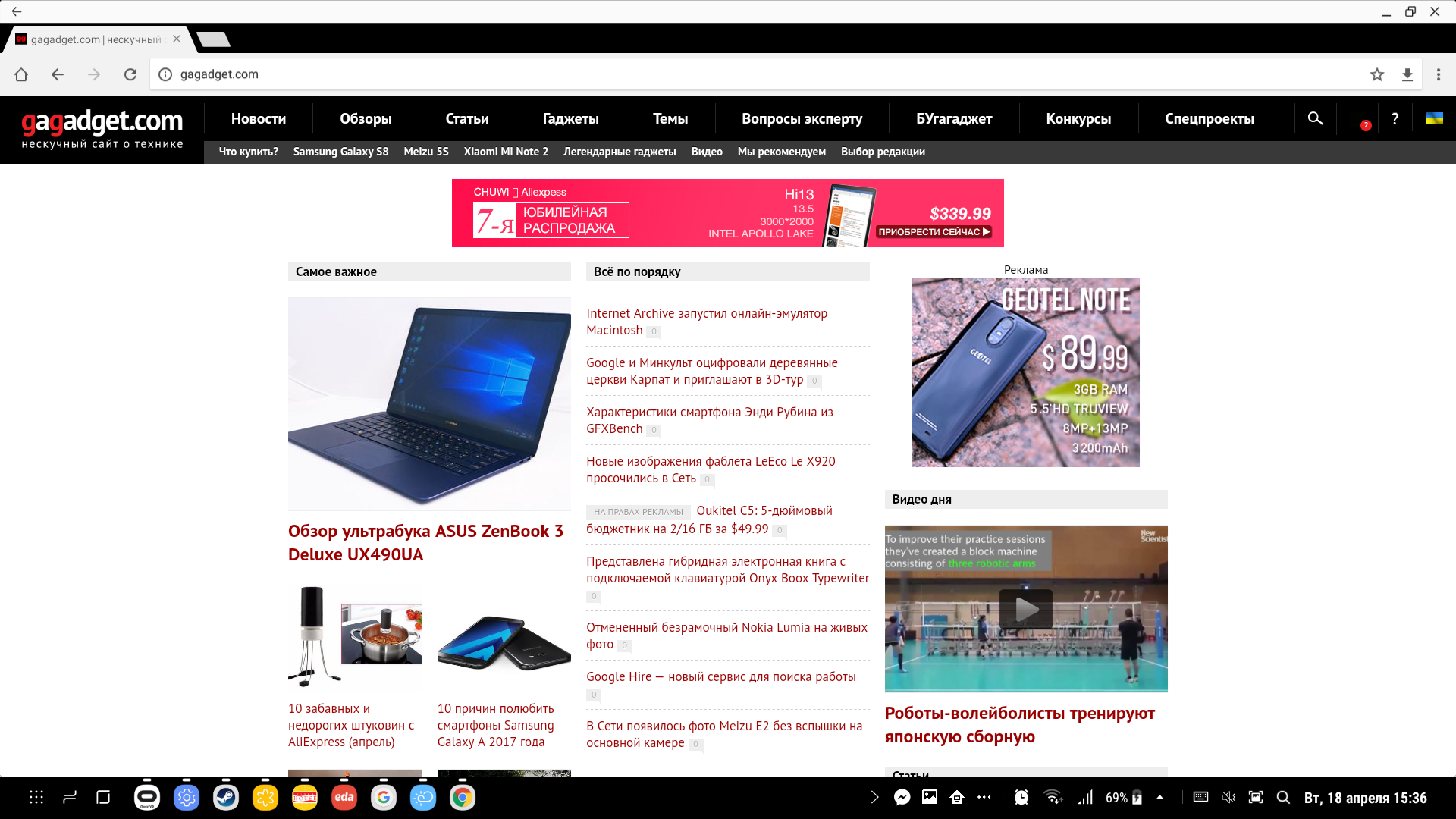Expand quick settings with the up arrow
Viewport: 1456px width, 819px height.
pos(1159,797)
